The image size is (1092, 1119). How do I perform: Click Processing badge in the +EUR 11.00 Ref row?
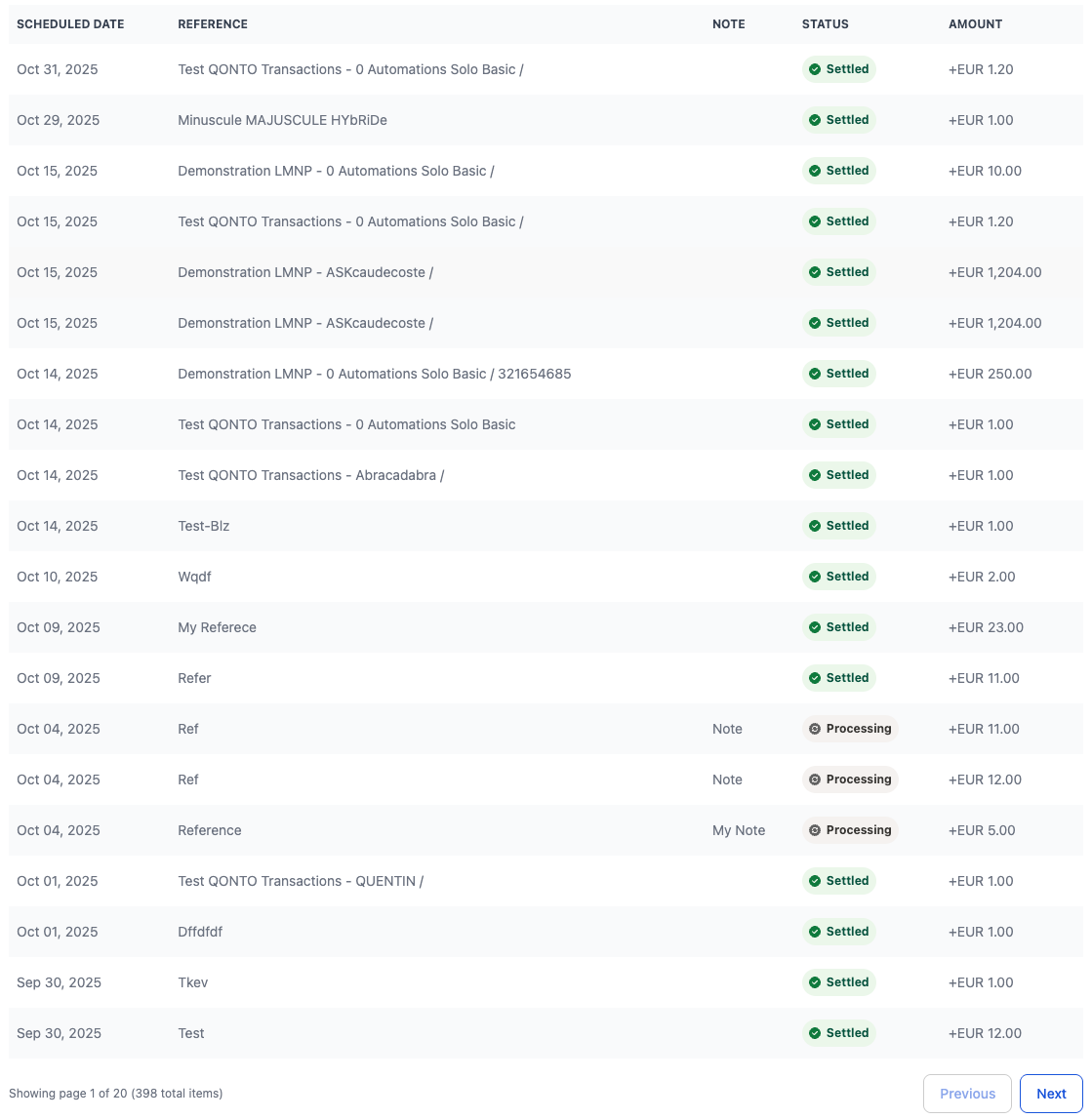pyautogui.click(x=849, y=729)
